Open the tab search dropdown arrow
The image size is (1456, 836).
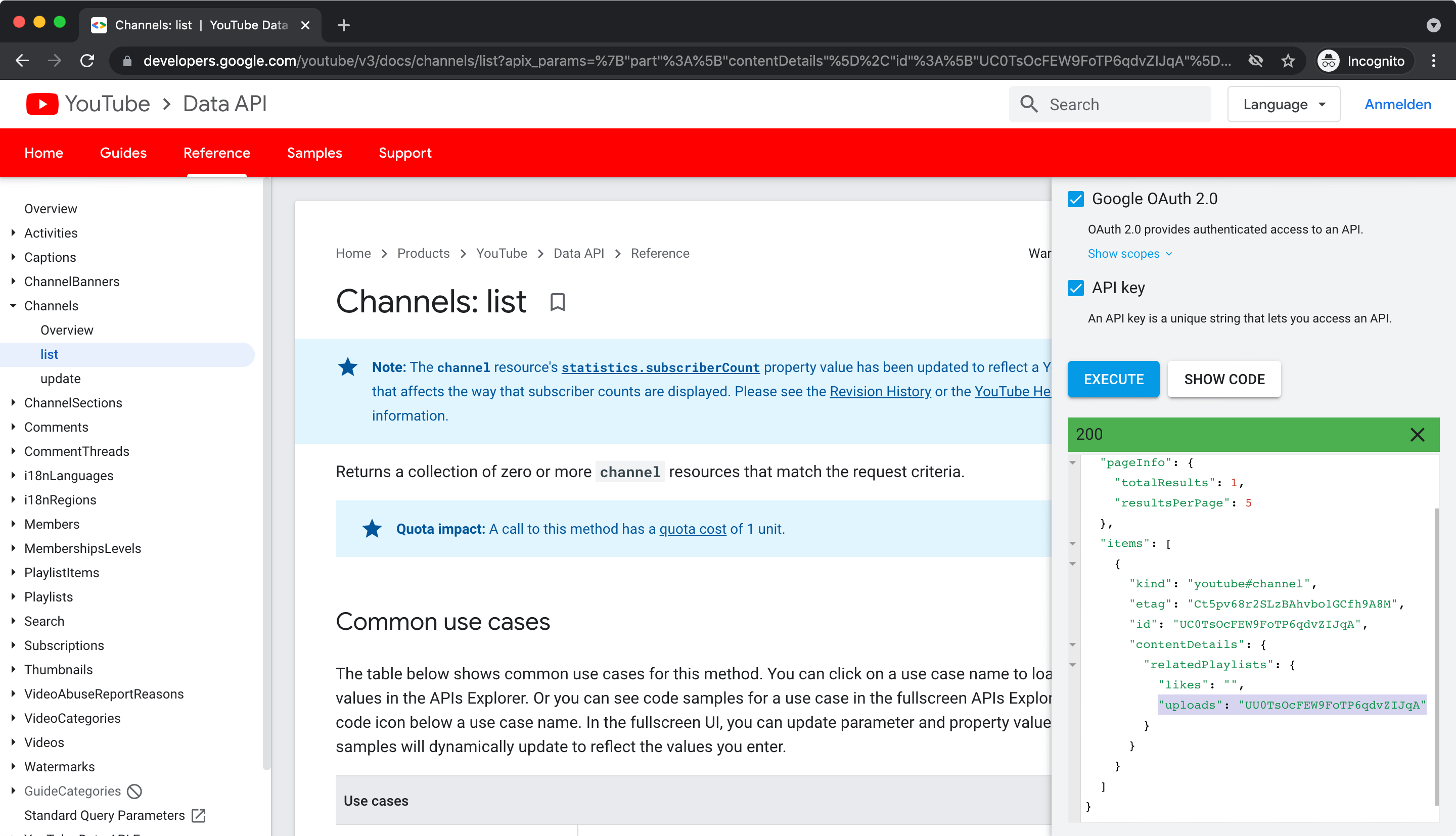point(1433,25)
